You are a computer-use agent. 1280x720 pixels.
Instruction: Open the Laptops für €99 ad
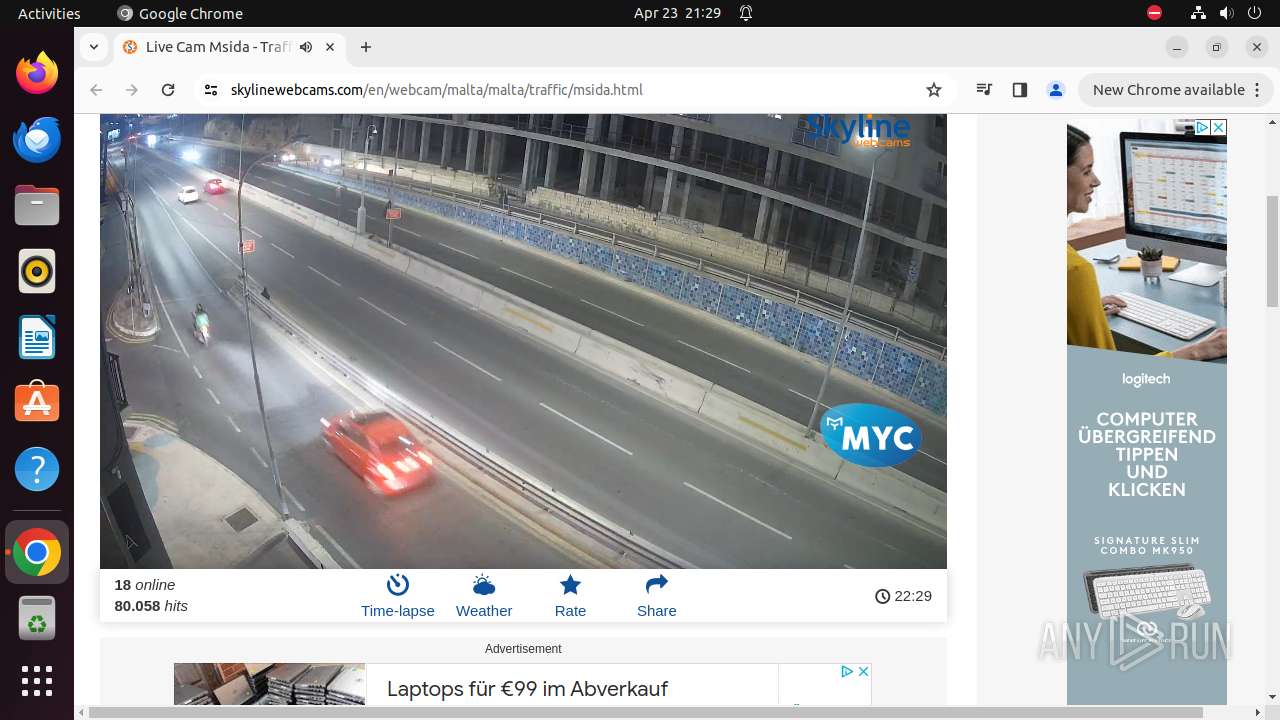coord(527,689)
